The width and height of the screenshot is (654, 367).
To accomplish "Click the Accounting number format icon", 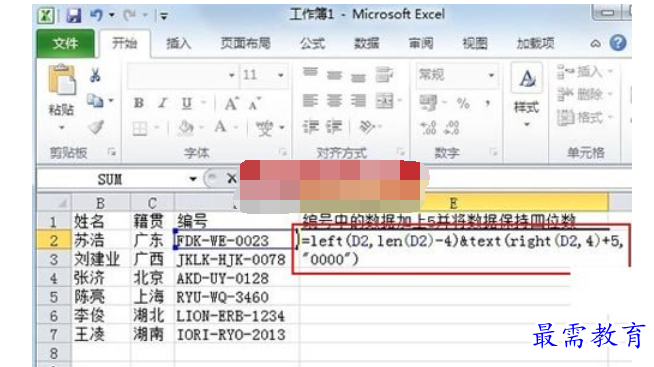I will (x=428, y=103).
